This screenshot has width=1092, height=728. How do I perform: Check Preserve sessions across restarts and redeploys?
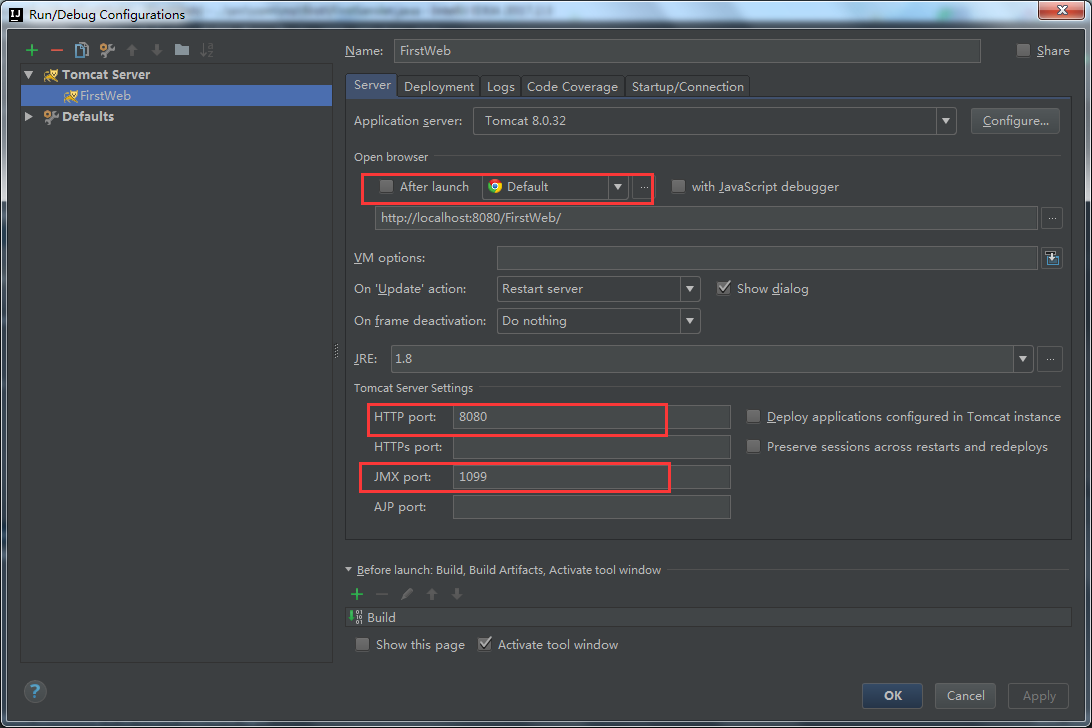click(x=754, y=447)
